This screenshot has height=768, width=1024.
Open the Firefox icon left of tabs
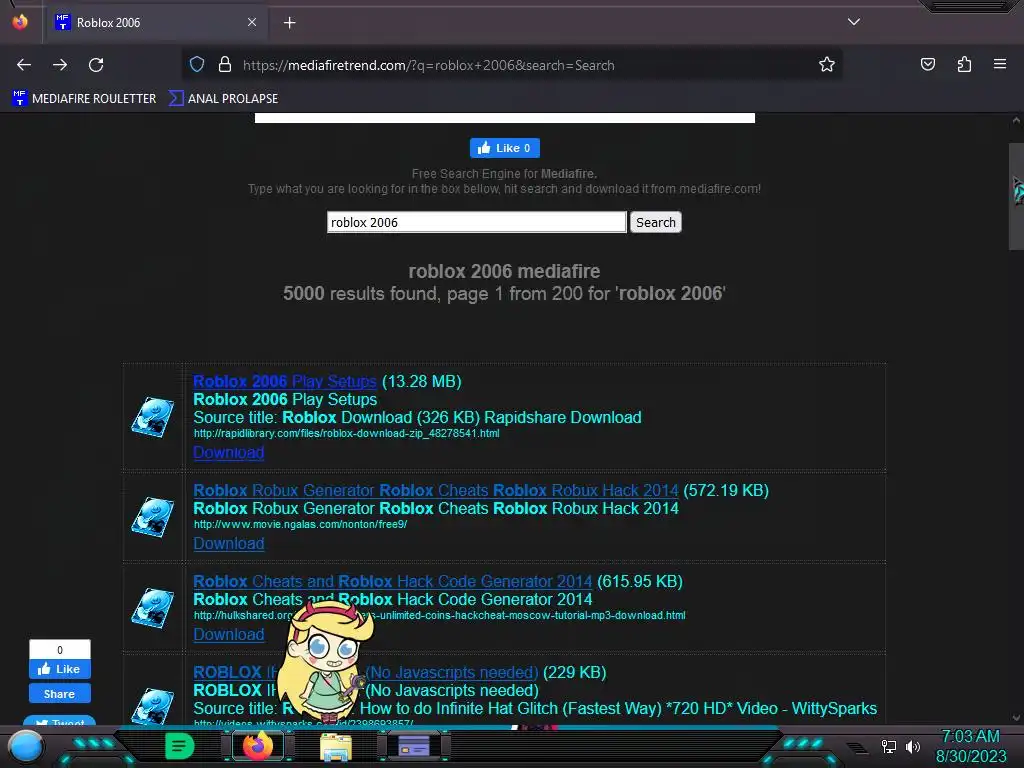[x=20, y=22]
